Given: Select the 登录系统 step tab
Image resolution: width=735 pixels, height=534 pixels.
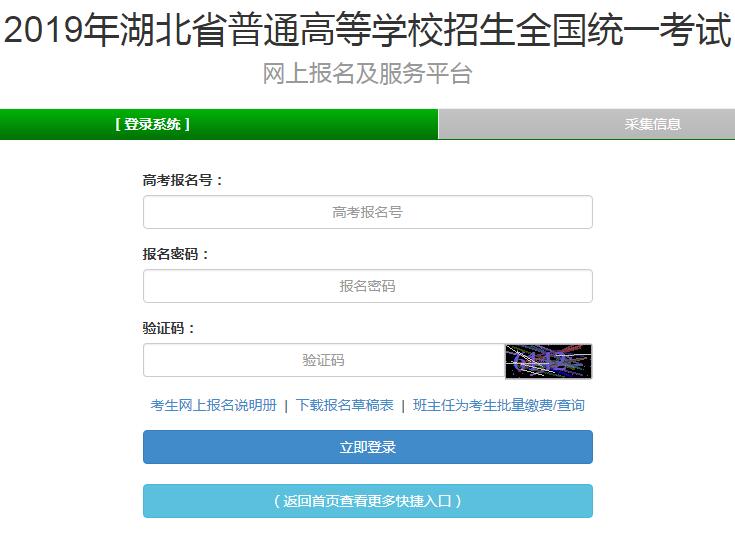Looking at the screenshot, I should coord(219,124).
